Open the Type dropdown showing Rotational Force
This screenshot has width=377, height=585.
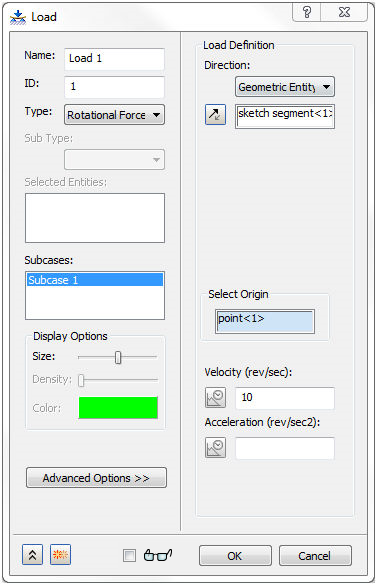[x=114, y=115]
